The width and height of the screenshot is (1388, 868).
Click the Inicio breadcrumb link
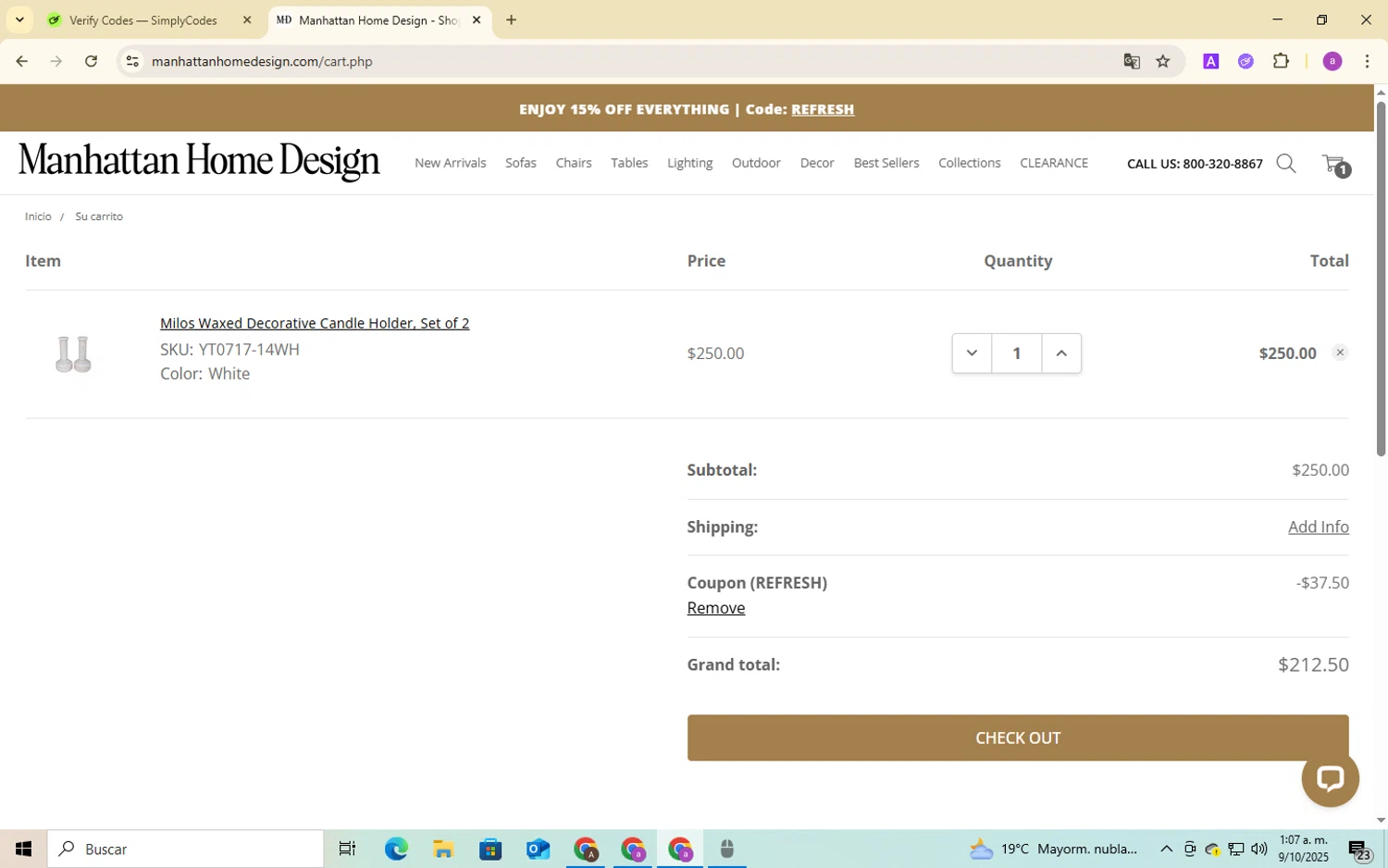(x=38, y=217)
